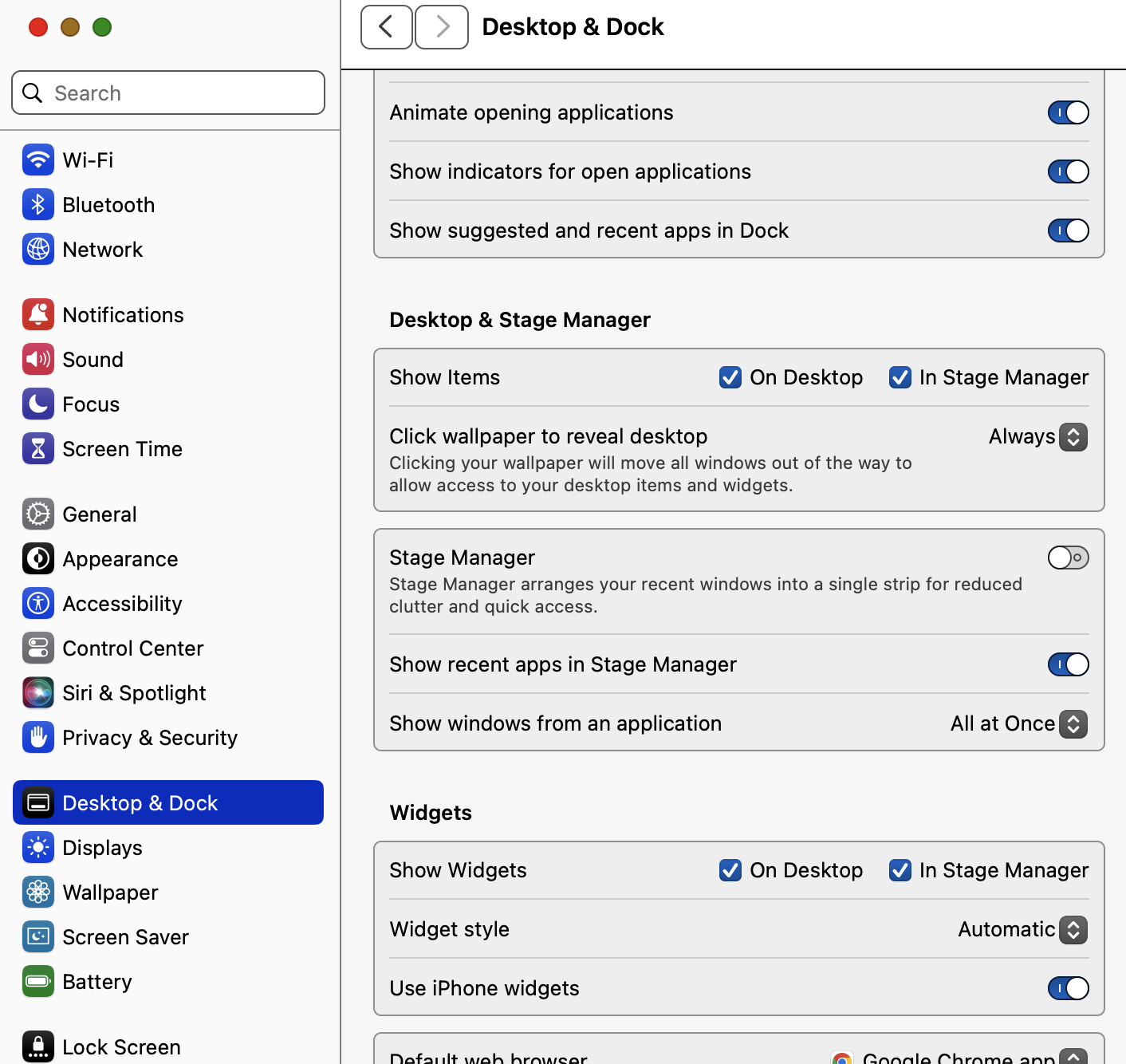1126x1064 pixels.
Task: Click the magnifying glass search icon
Action: click(33, 93)
